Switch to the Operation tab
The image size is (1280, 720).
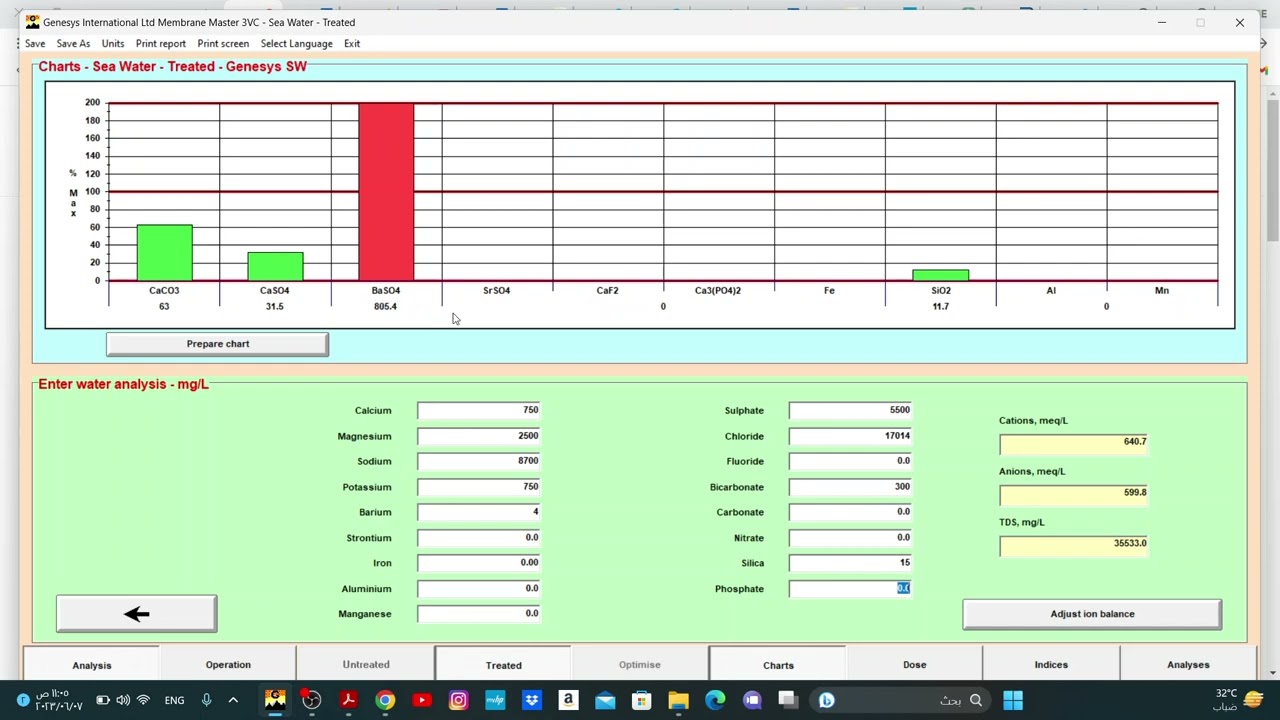(228, 665)
